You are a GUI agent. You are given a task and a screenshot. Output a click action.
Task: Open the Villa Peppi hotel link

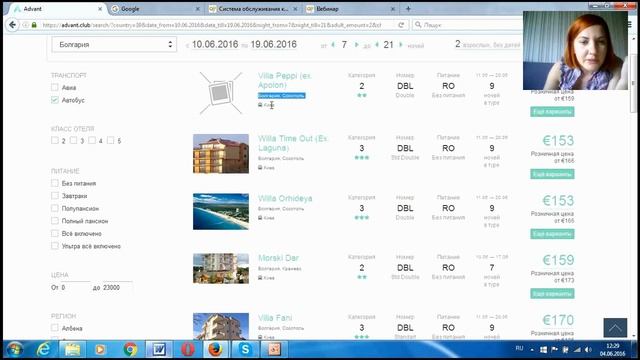click(284, 80)
